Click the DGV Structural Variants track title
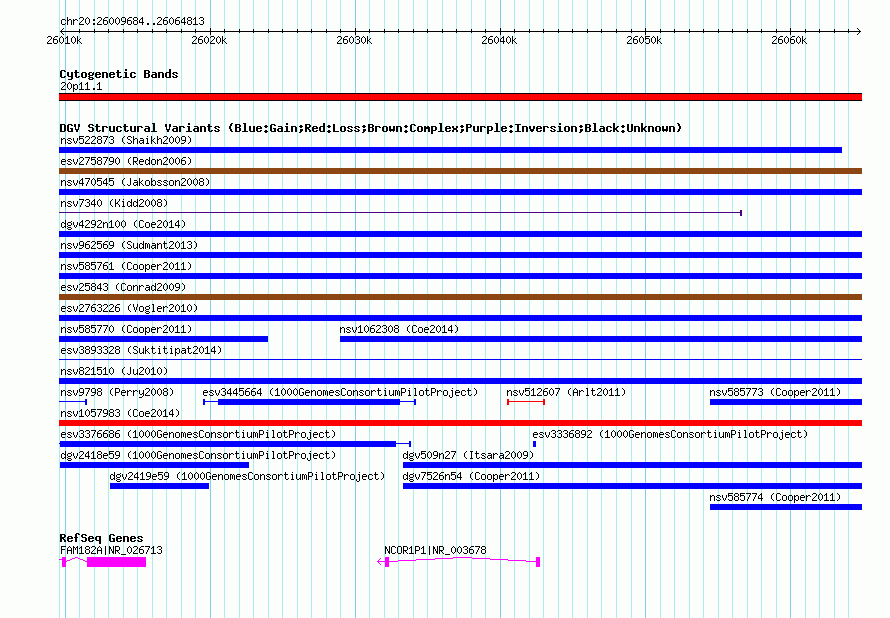 (x=371, y=128)
